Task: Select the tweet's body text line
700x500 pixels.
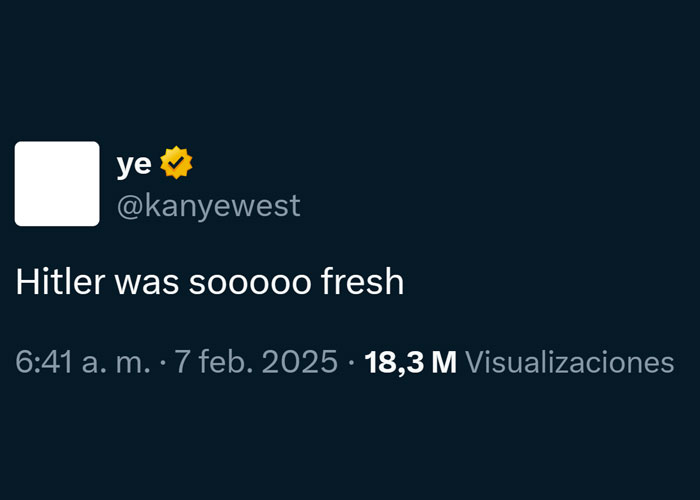Action: (210, 283)
